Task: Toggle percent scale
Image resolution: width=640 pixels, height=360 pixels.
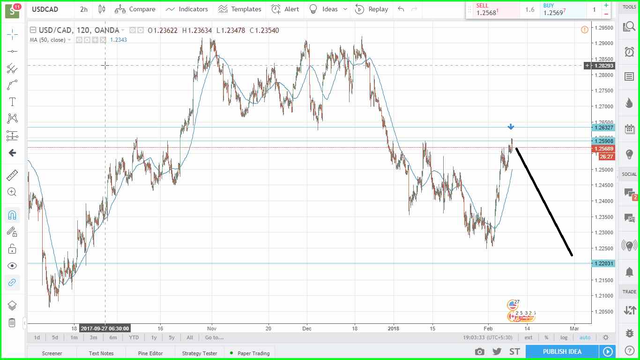Action: tap(546, 338)
